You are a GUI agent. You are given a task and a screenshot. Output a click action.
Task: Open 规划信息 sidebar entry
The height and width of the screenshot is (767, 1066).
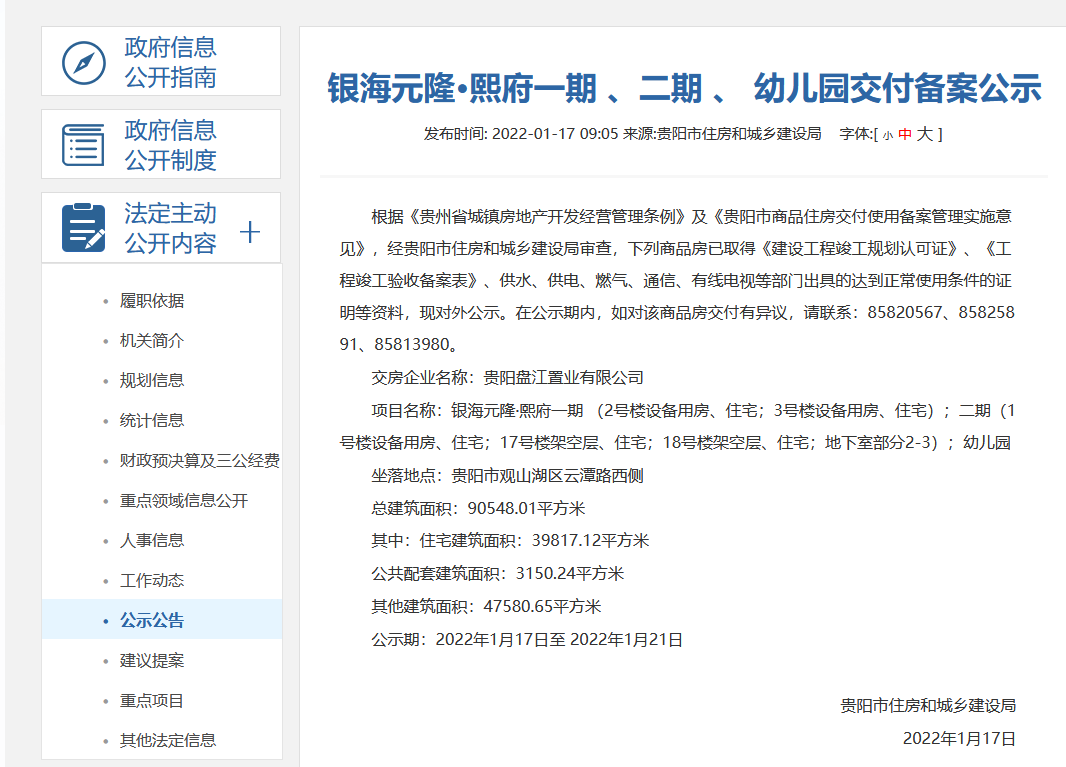click(152, 381)
